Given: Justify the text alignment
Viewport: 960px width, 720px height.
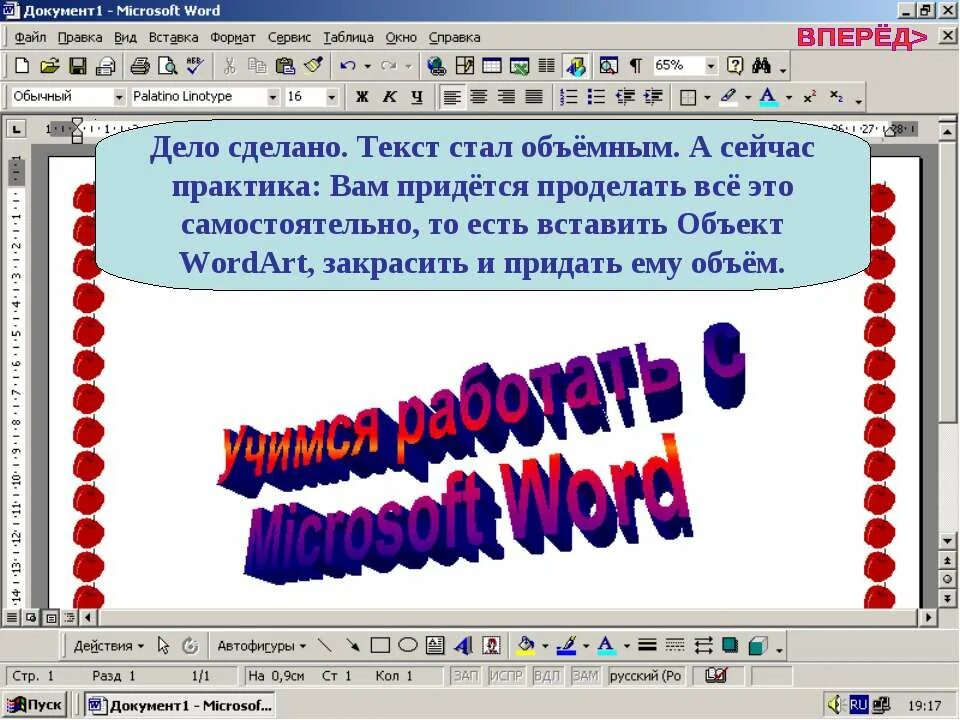Looking at the screenshot, I should tap(534, 97).
